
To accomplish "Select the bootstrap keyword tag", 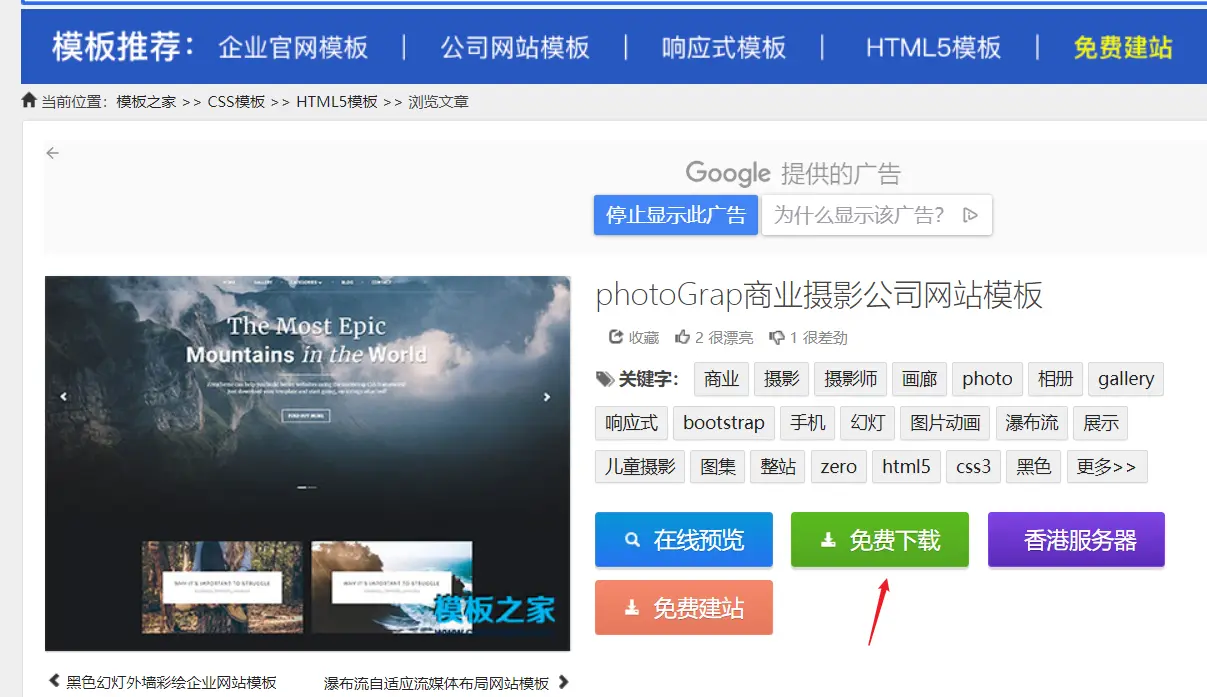I will click(x=724, y=423).
